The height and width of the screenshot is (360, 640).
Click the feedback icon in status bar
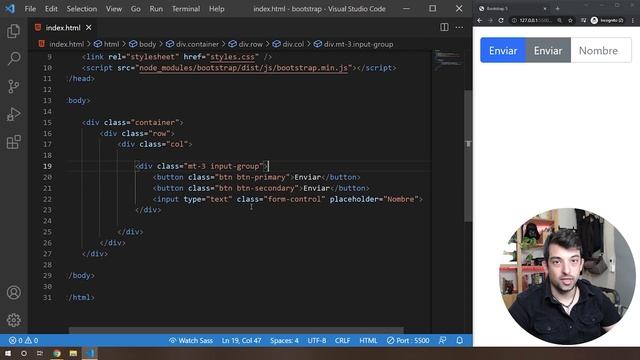coord(442,340)
